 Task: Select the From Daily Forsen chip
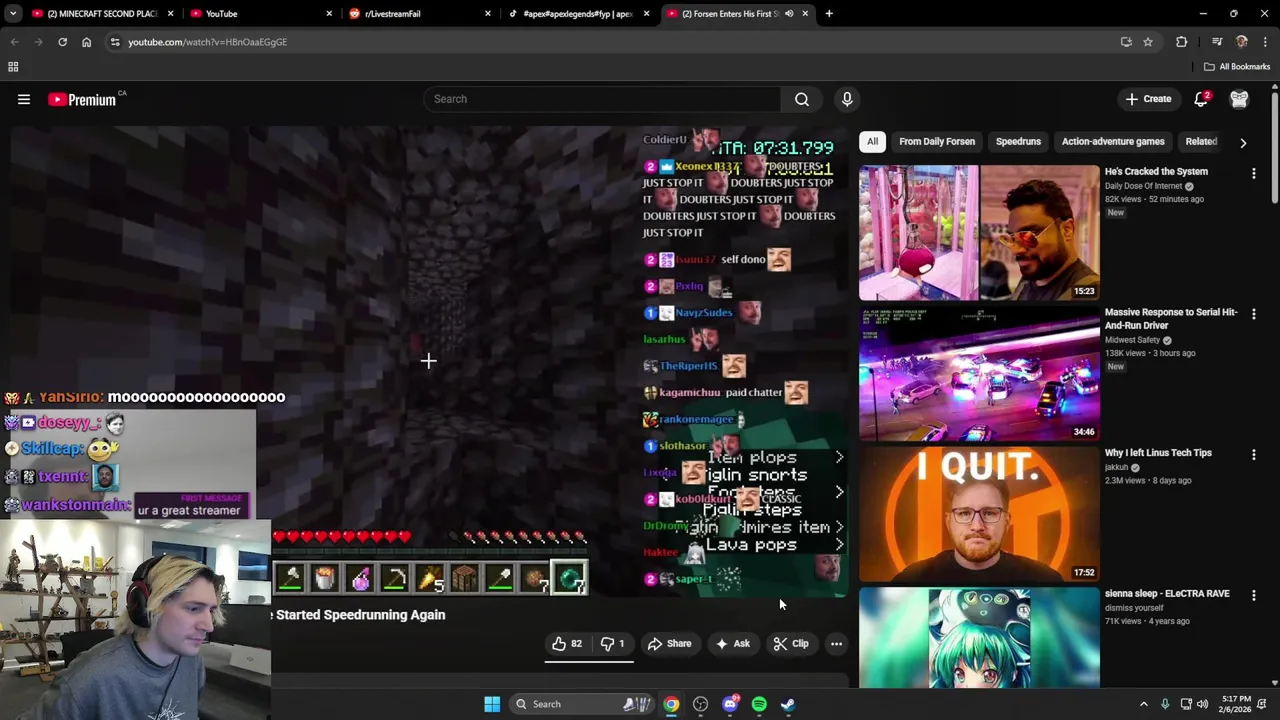pyautogui.click(x=937, y=142)
